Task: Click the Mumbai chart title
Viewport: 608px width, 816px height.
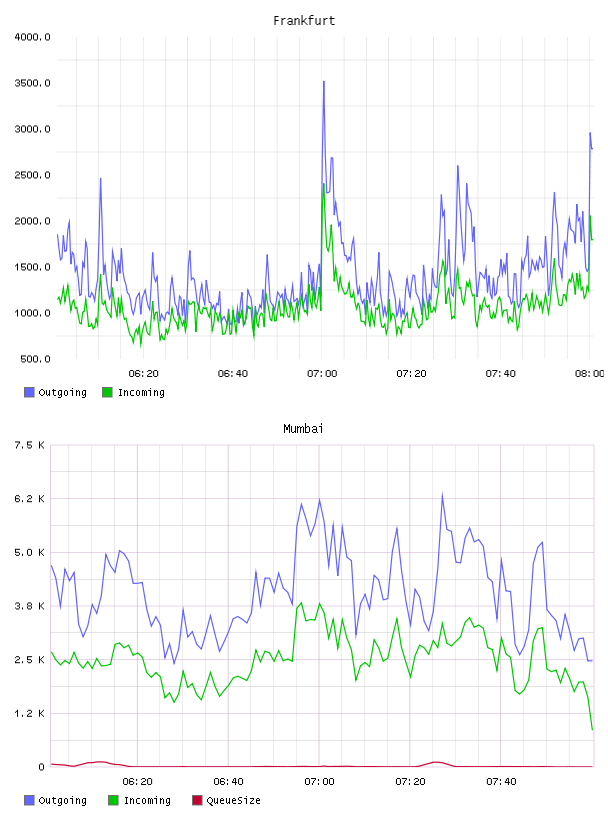Action: 303,429
